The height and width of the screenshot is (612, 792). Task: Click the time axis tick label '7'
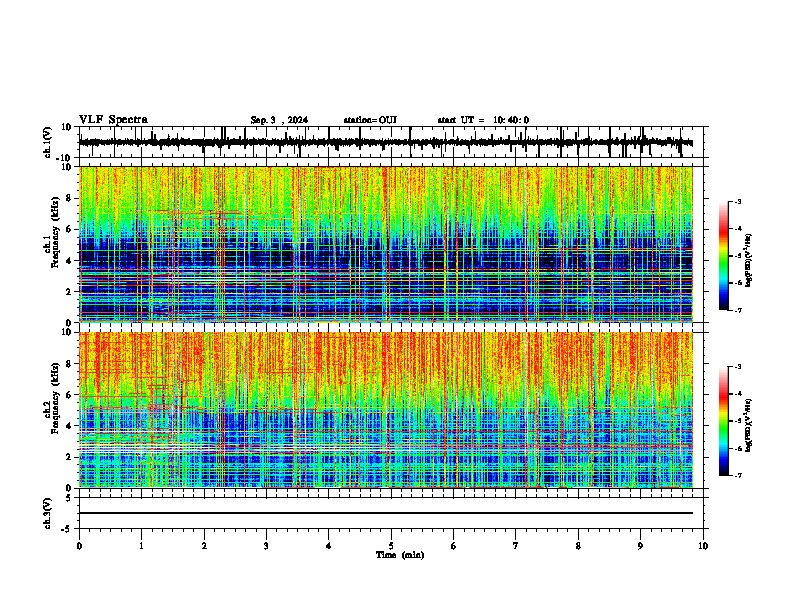click(x=516, y=546)
